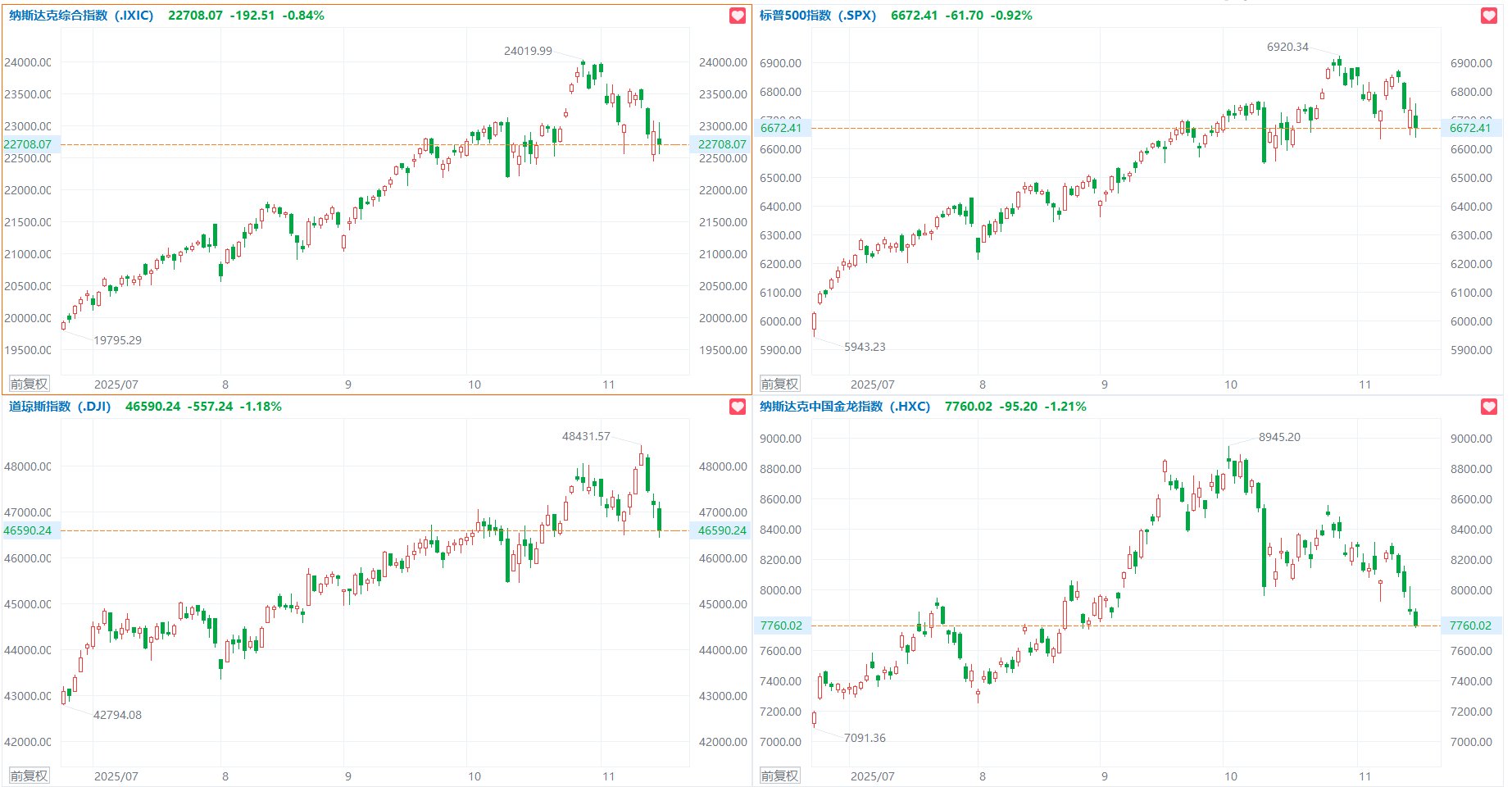Viewport: 1512px width, 787px height.
Task: Toggle favorite heart on Nasdaq Composite chart
Action: pyautogui.click(x=738, y=16)
